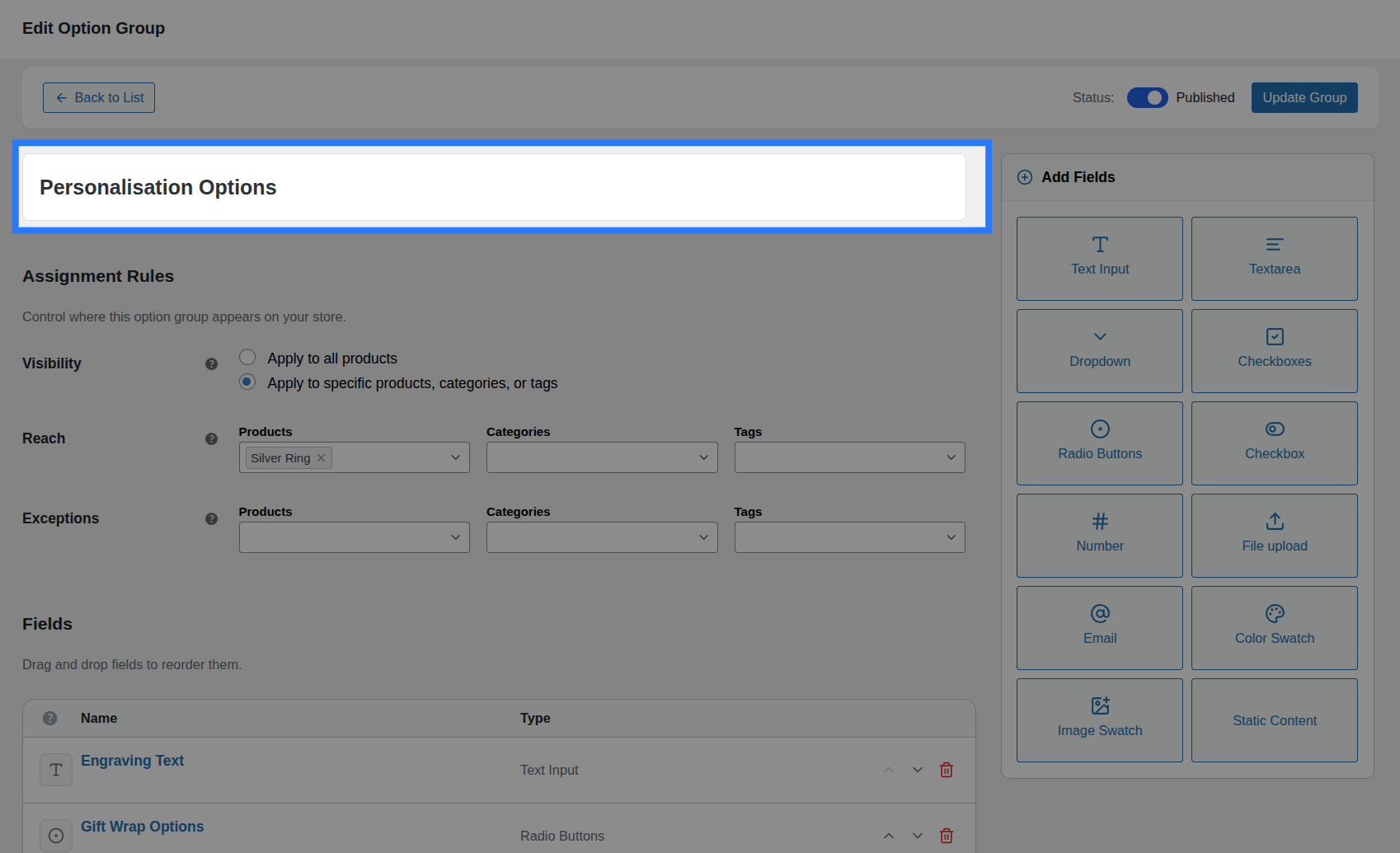
Task: Click the Engraving Text type icon
Action: tap(56, 770)
